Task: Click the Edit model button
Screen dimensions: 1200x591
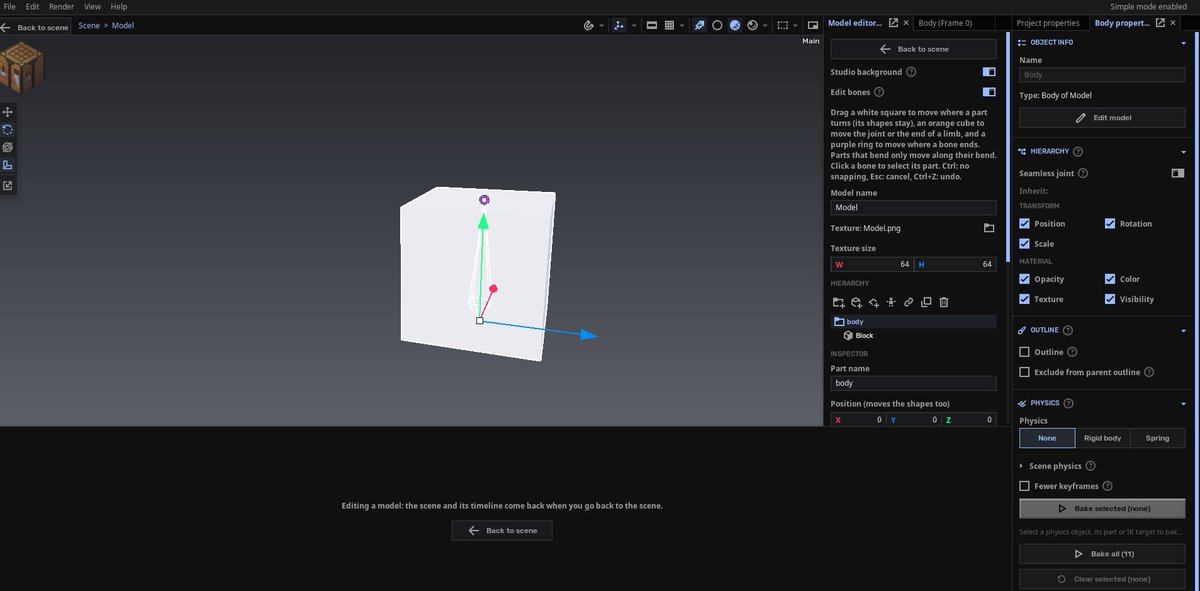Action: pos(1102,117)
